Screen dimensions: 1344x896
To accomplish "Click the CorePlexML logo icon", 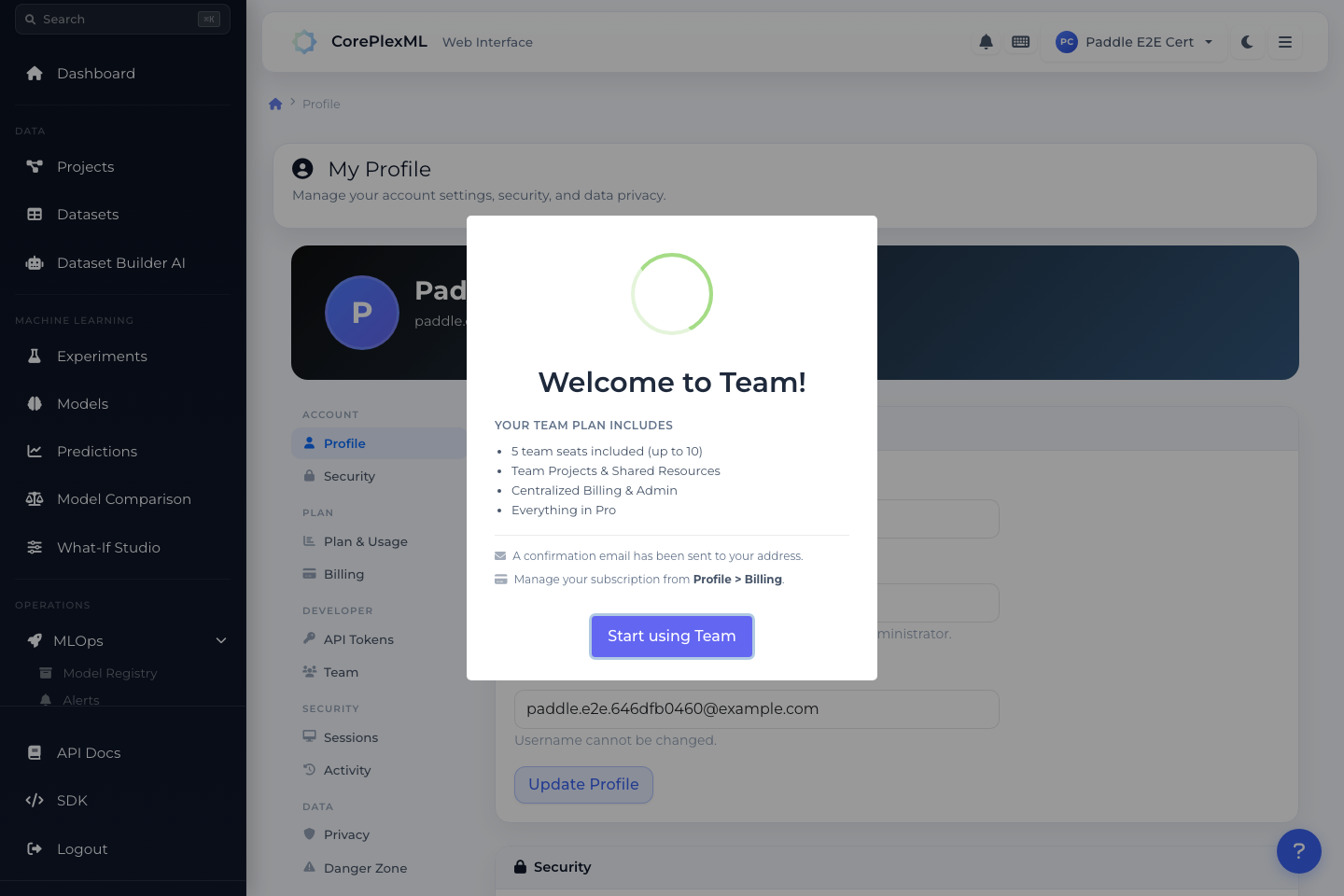I will point(304,42).
